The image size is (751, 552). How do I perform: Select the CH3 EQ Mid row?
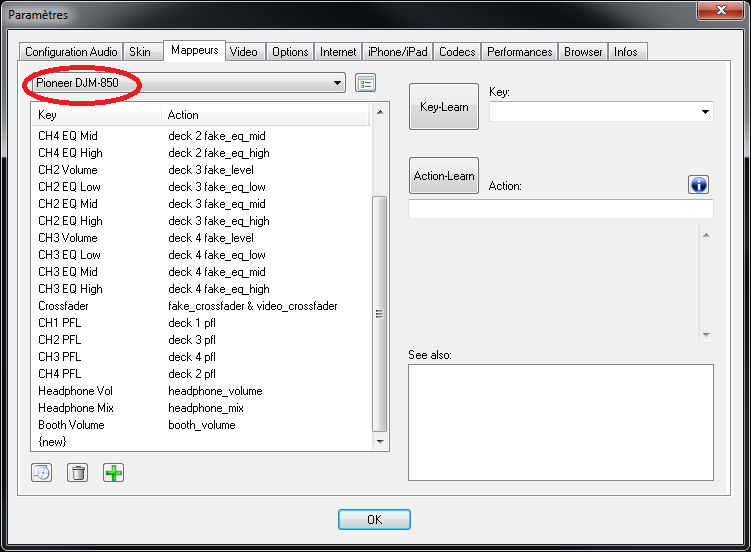(x=202, y=272)
